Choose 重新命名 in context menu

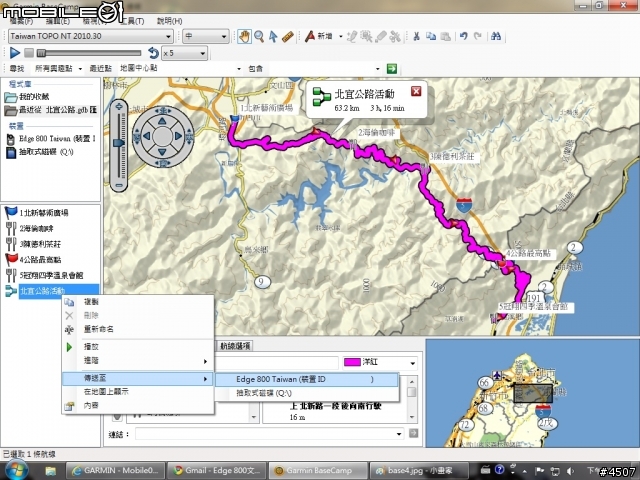pos(138,329)
